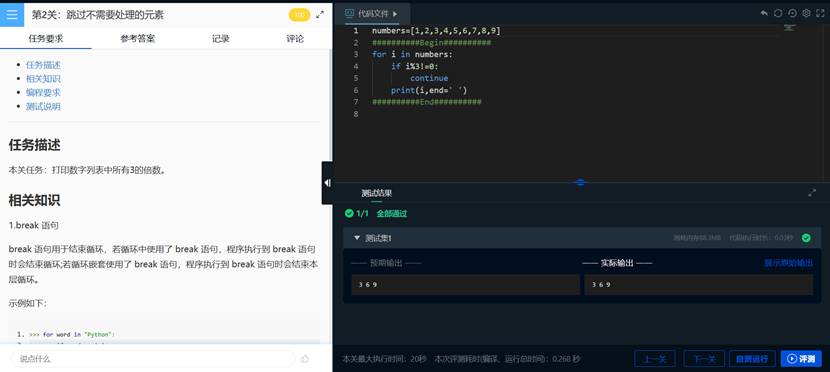The image size is (830, 372).
Task: Click the 1/1 test pass counter
Action: click(363, 214)
